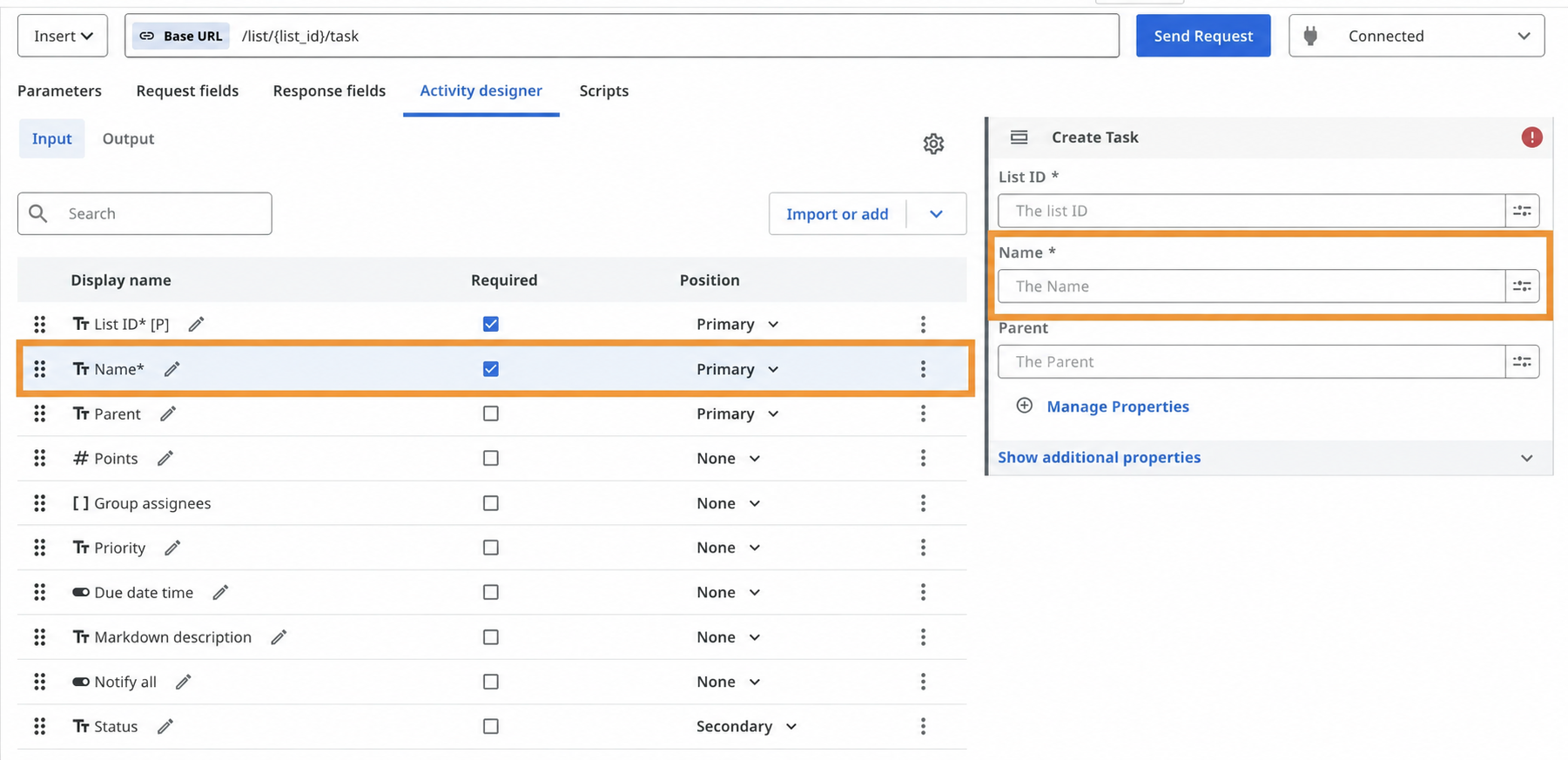Open Position dropdown for Points

tap(729, 458)
